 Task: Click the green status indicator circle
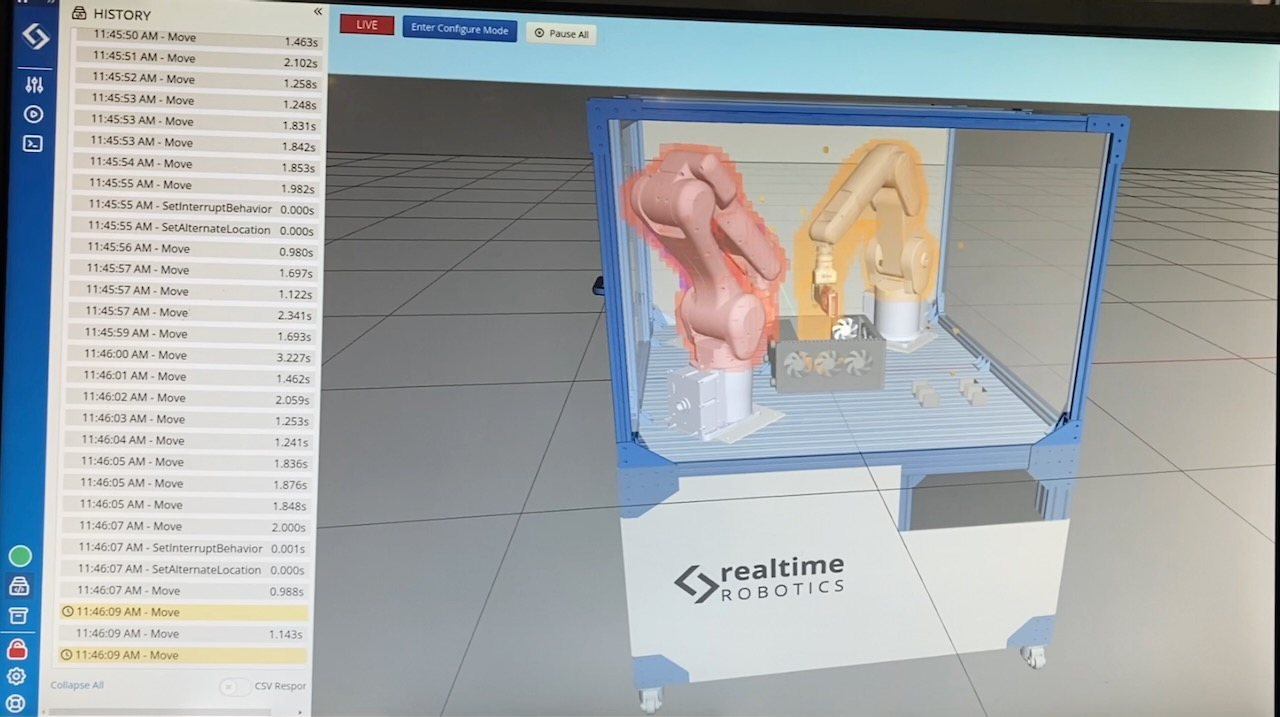(20, 556)
